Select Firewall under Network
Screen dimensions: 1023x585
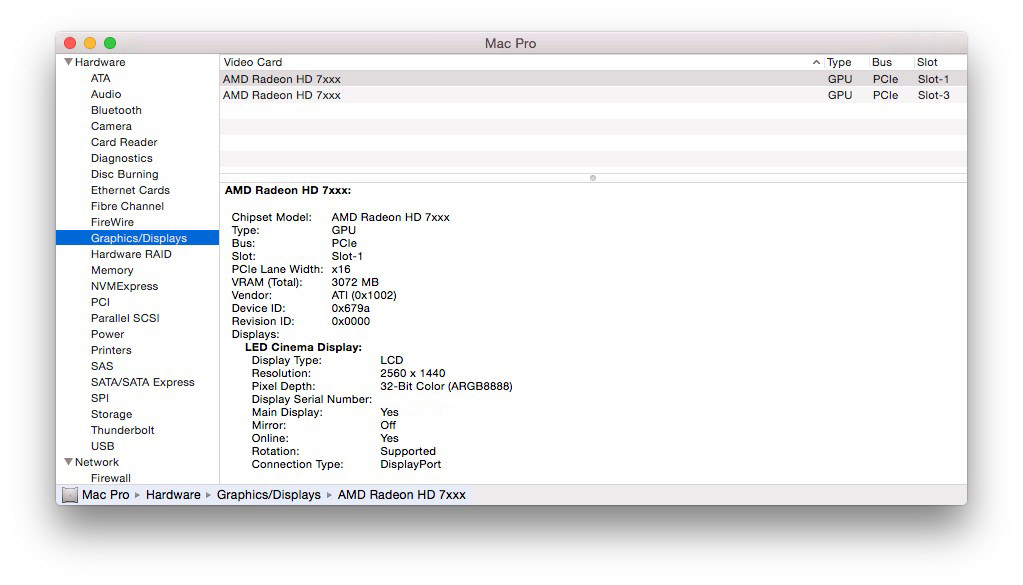tap(111, 477)
